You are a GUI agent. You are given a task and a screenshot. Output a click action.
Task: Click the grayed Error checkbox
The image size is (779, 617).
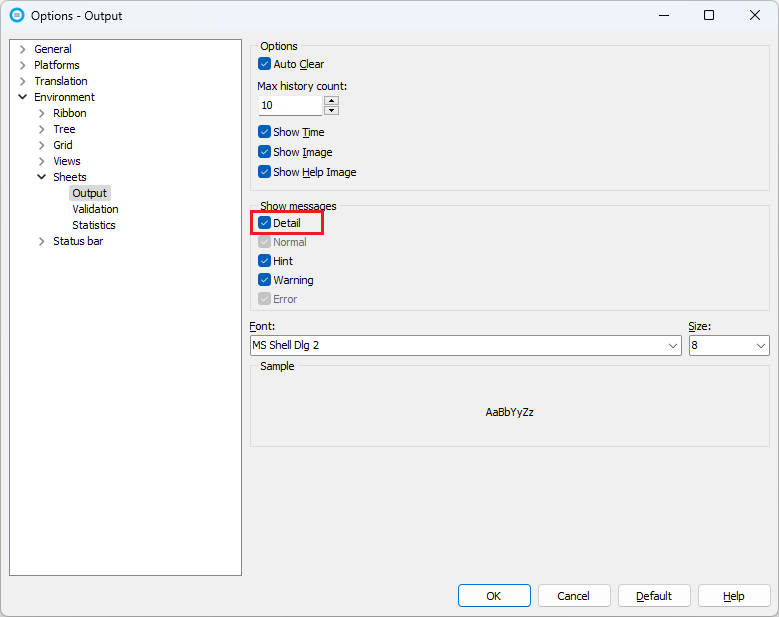[264, 299]
